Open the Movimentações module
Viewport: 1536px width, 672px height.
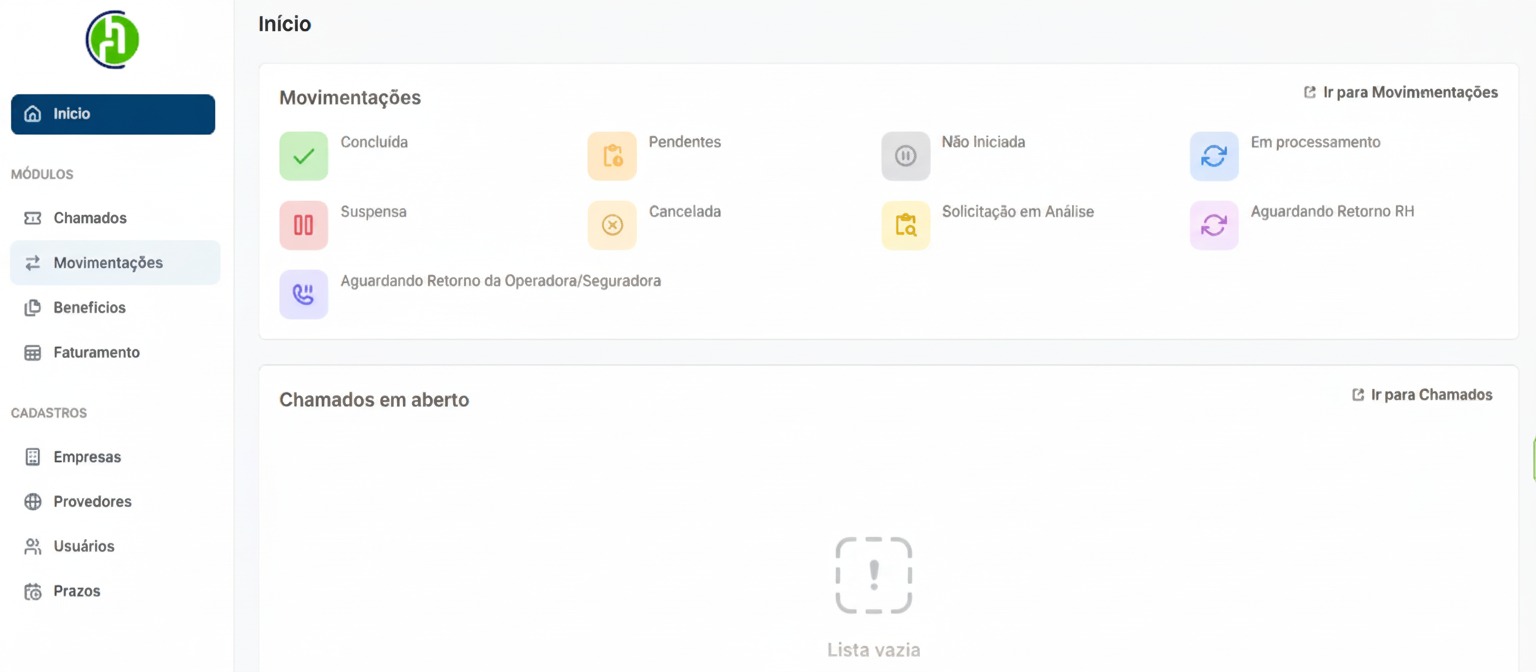point(108,262)
